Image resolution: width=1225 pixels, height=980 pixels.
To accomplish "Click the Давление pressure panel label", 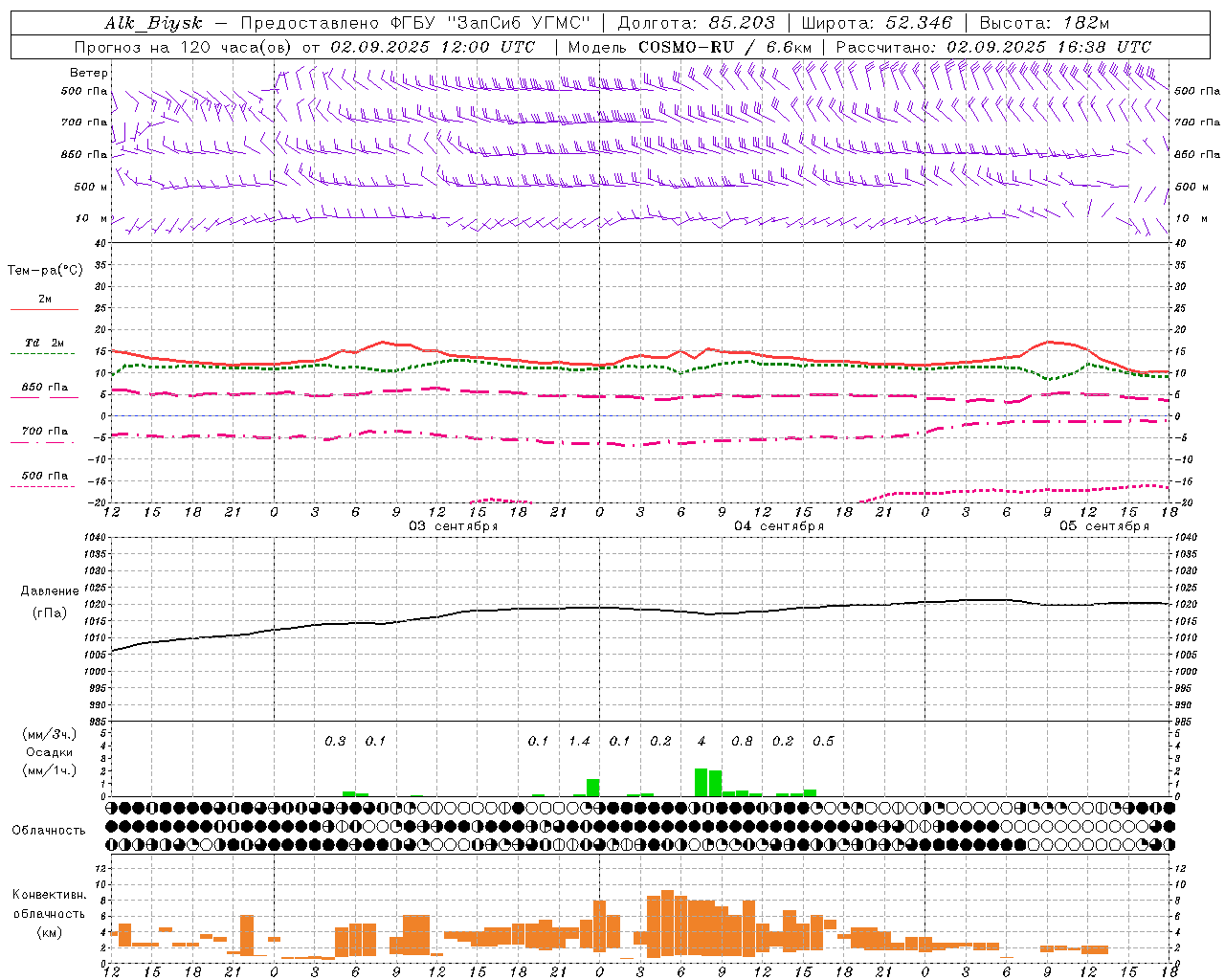I will click(x=49, y=591).
